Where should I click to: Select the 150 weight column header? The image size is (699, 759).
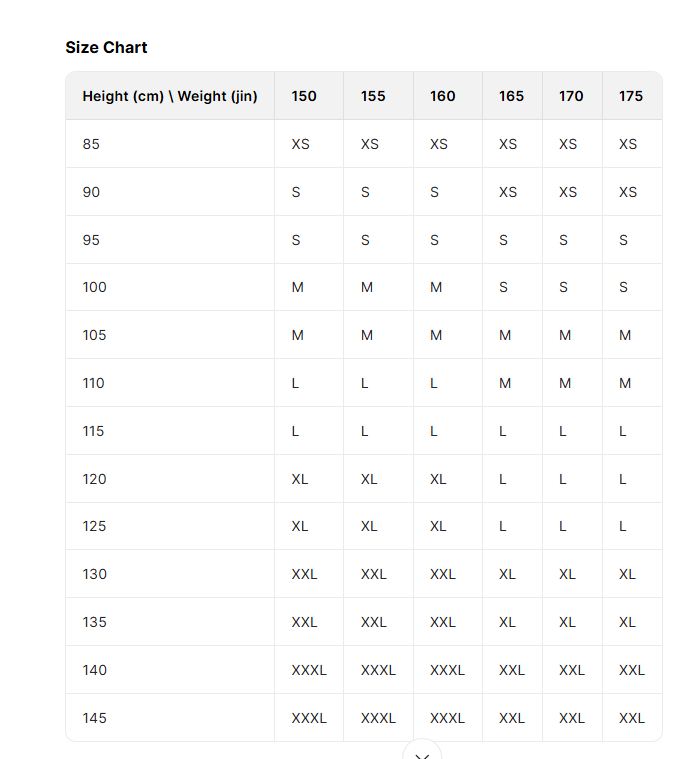click(304, 96)
